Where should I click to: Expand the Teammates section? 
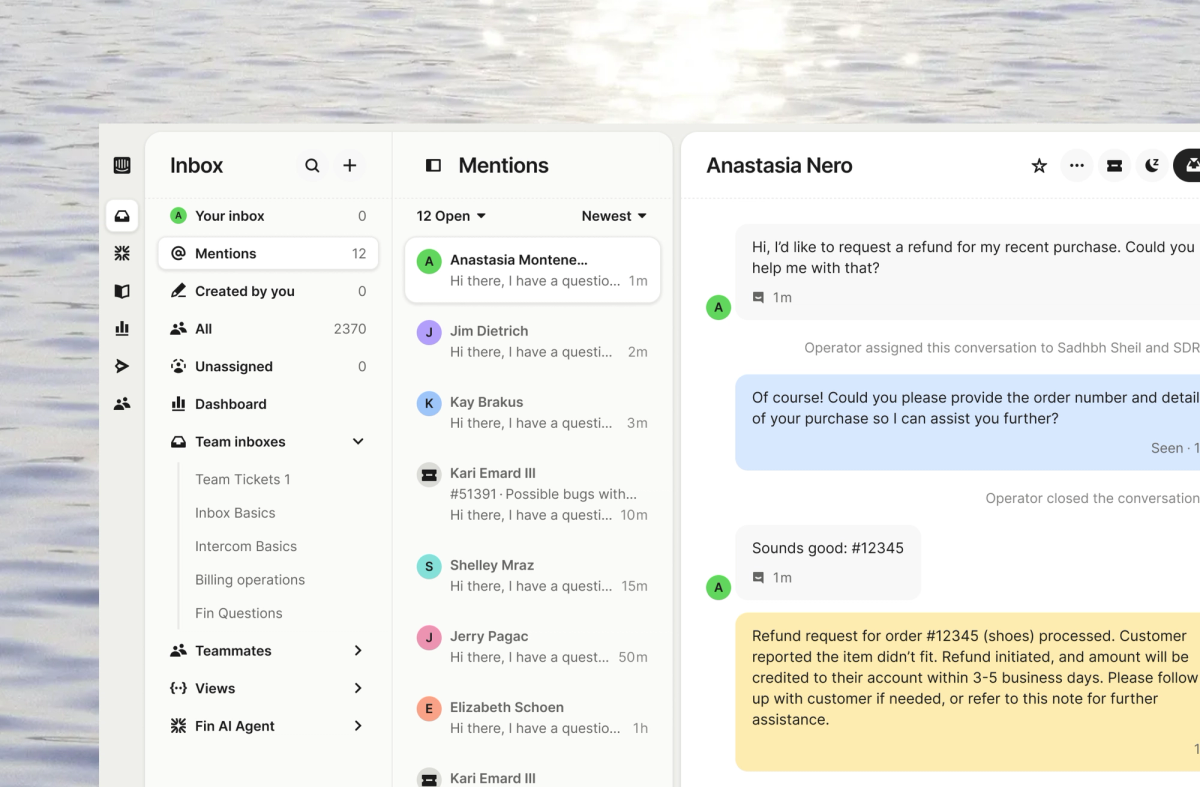tap(358, 651)
